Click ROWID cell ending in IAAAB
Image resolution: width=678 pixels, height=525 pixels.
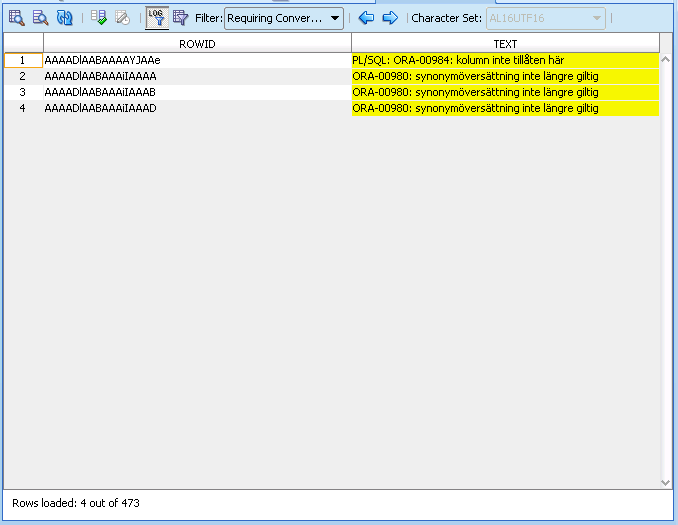point(100,92)
